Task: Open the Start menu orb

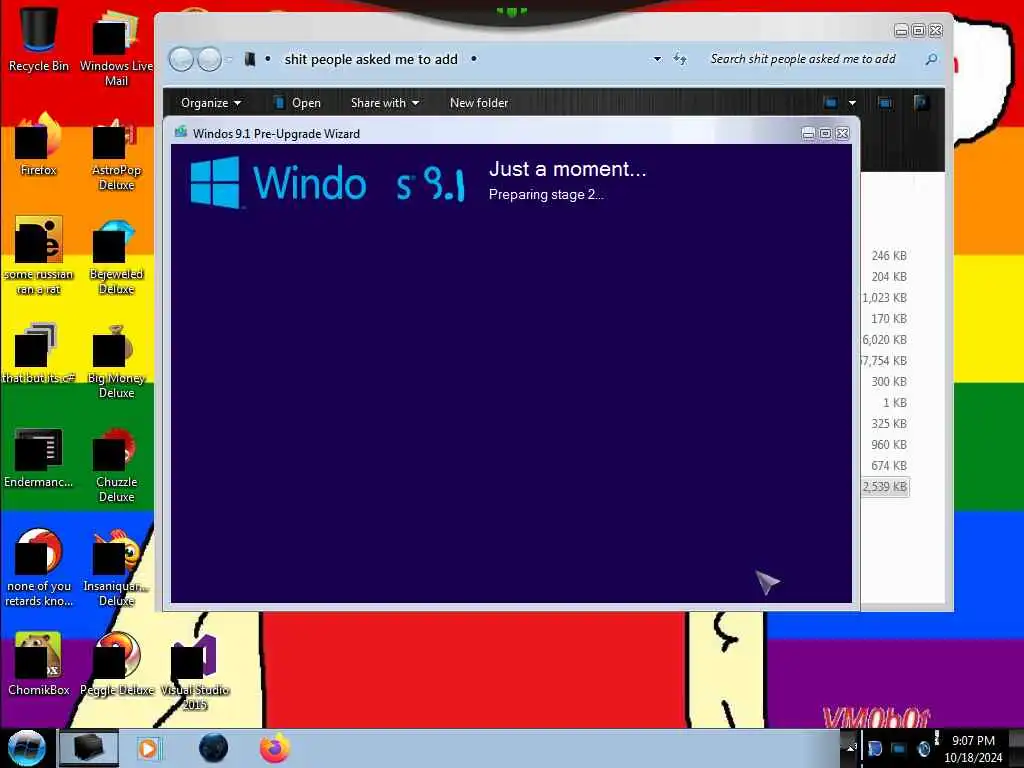Action: (x=26, y=748)
